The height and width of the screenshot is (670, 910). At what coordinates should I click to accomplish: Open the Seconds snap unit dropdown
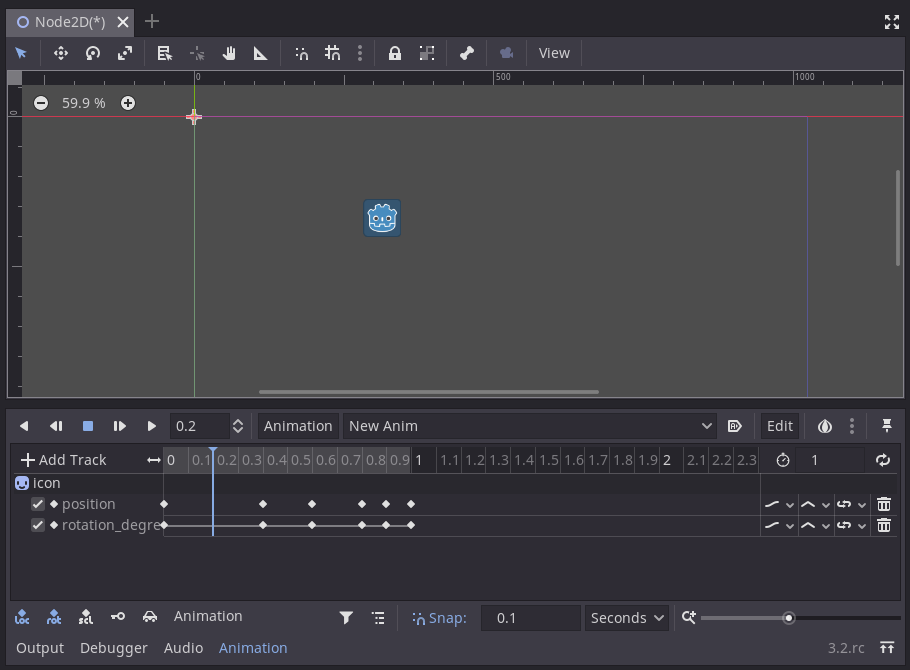[627, 618]
